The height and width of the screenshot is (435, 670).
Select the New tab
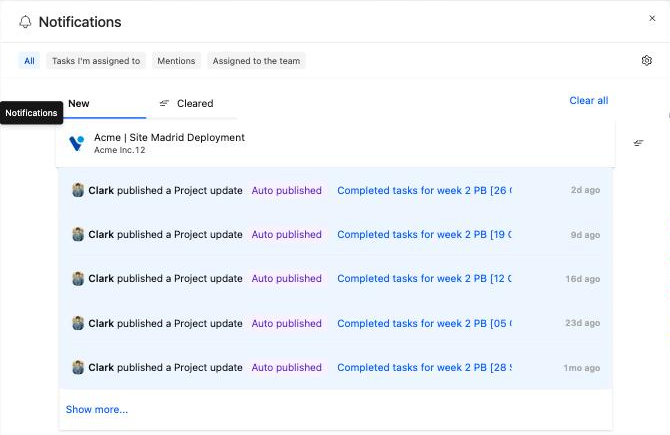coord(79,103)
